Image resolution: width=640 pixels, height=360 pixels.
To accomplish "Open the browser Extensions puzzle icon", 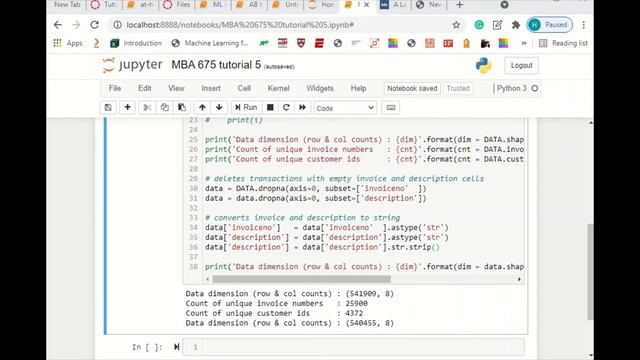I will 516,25.
